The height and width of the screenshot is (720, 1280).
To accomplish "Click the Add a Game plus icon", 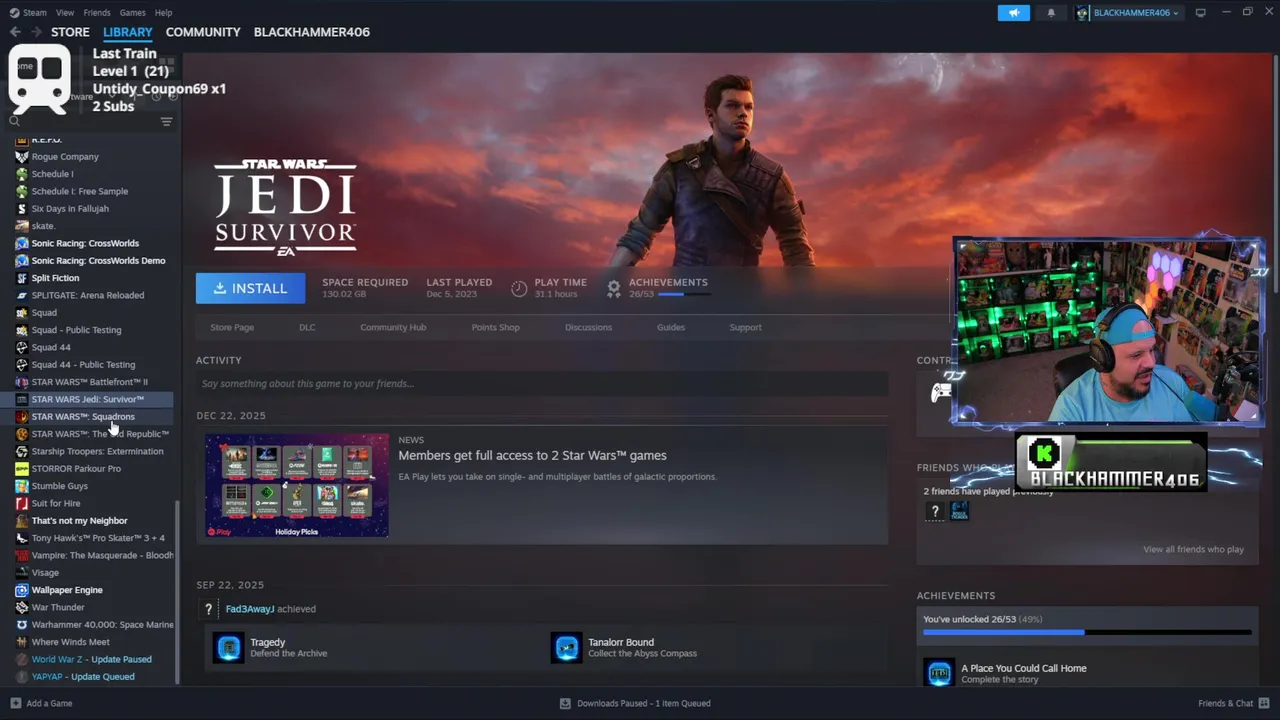I will point(15,703).
